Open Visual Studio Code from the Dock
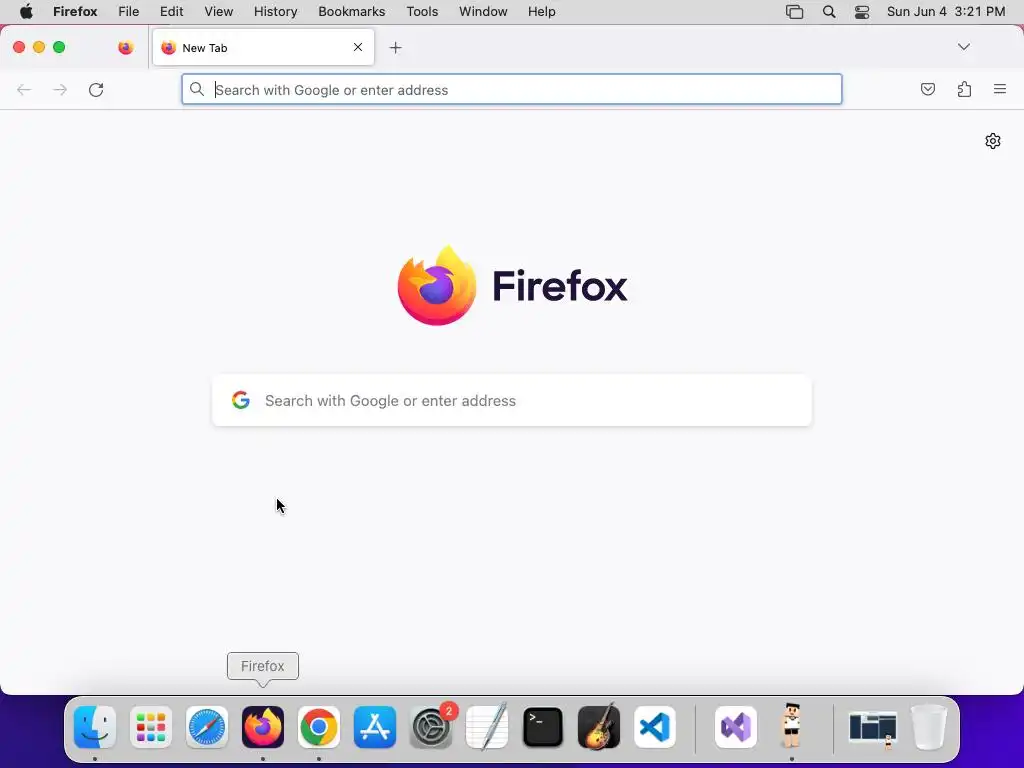This screenshot has height=768, width=1024. coord(655,727)
